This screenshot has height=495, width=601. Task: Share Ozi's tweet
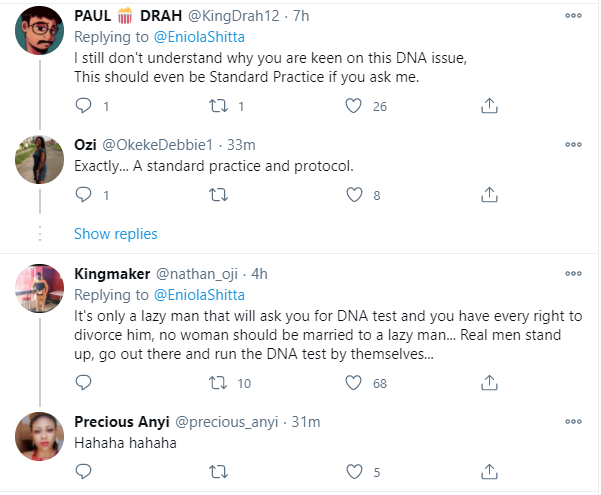point(489,196)
